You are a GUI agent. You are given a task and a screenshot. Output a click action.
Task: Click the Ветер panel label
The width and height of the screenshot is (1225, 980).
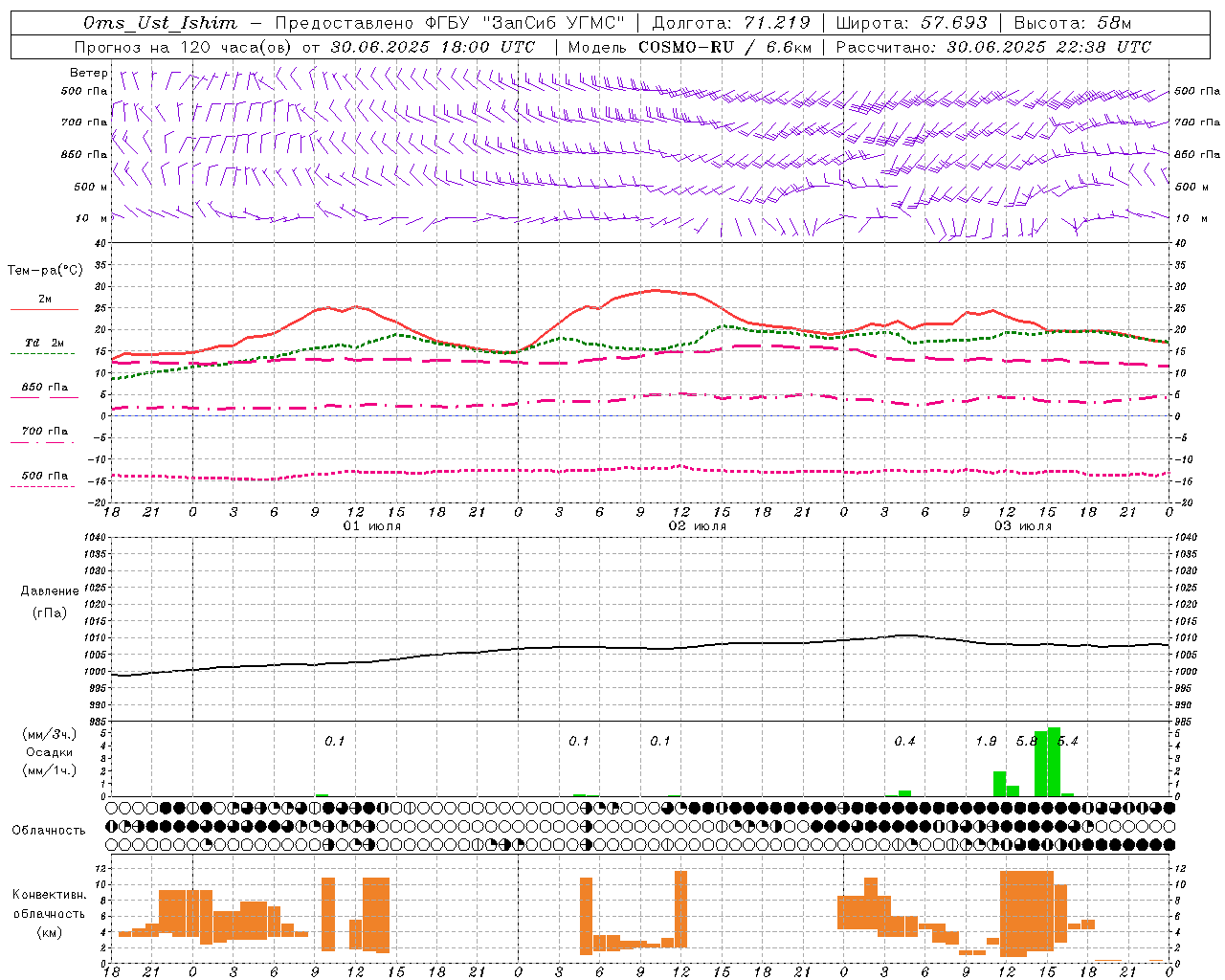coord(89,73)
